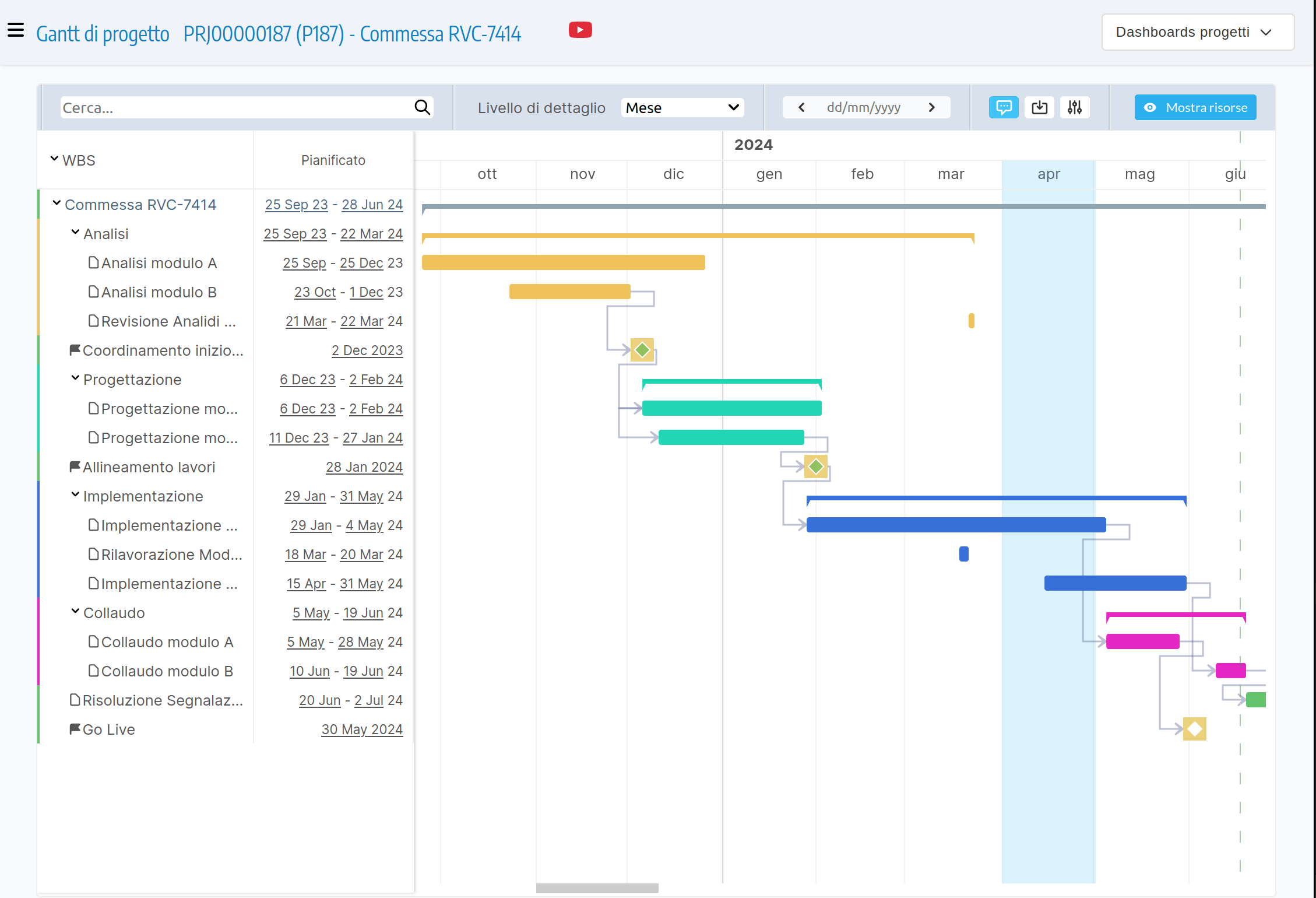
Task: Click on Analisi modulo A task bar
Action: point(563,263)
